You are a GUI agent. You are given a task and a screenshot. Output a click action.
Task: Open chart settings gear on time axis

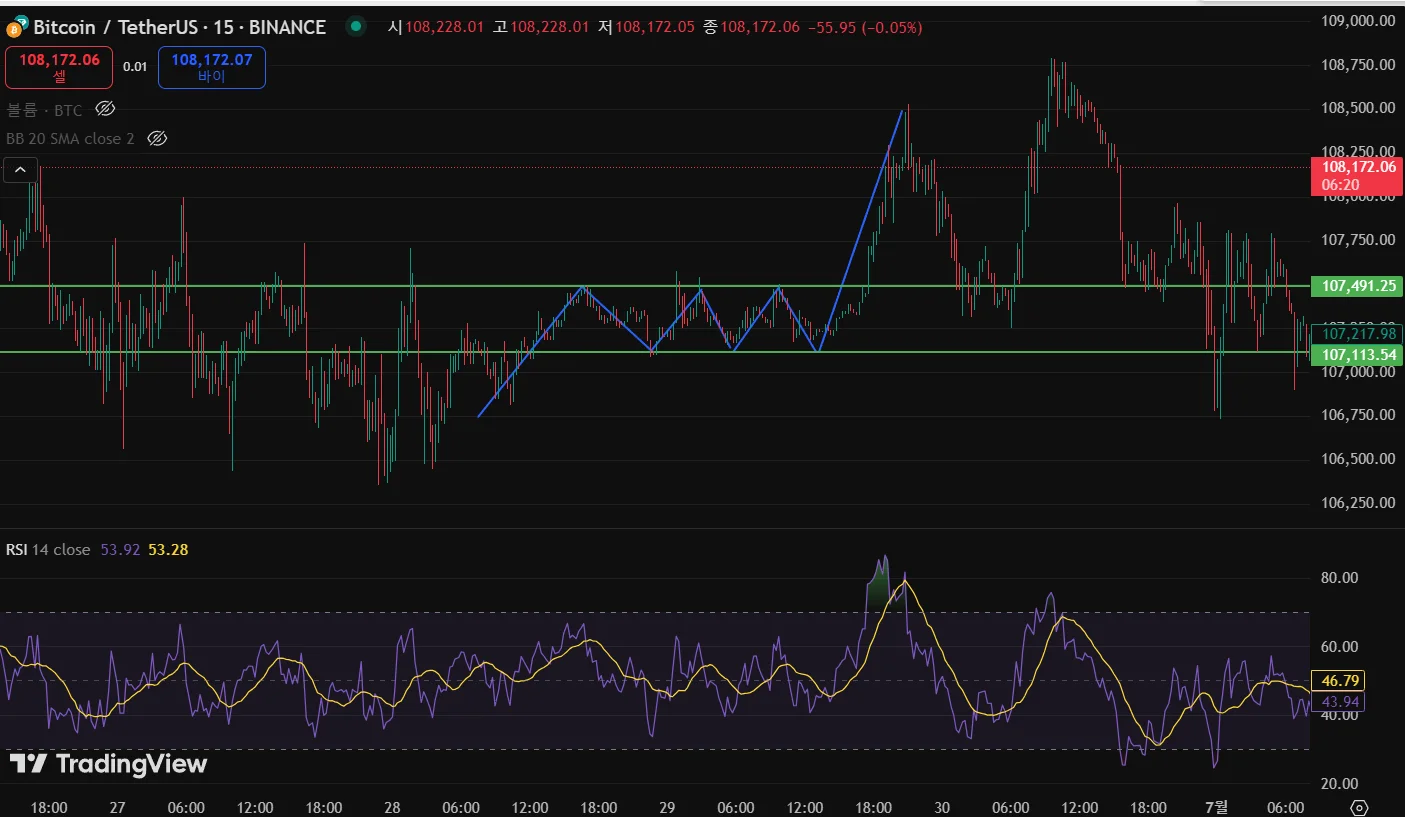pos(1358,807)
